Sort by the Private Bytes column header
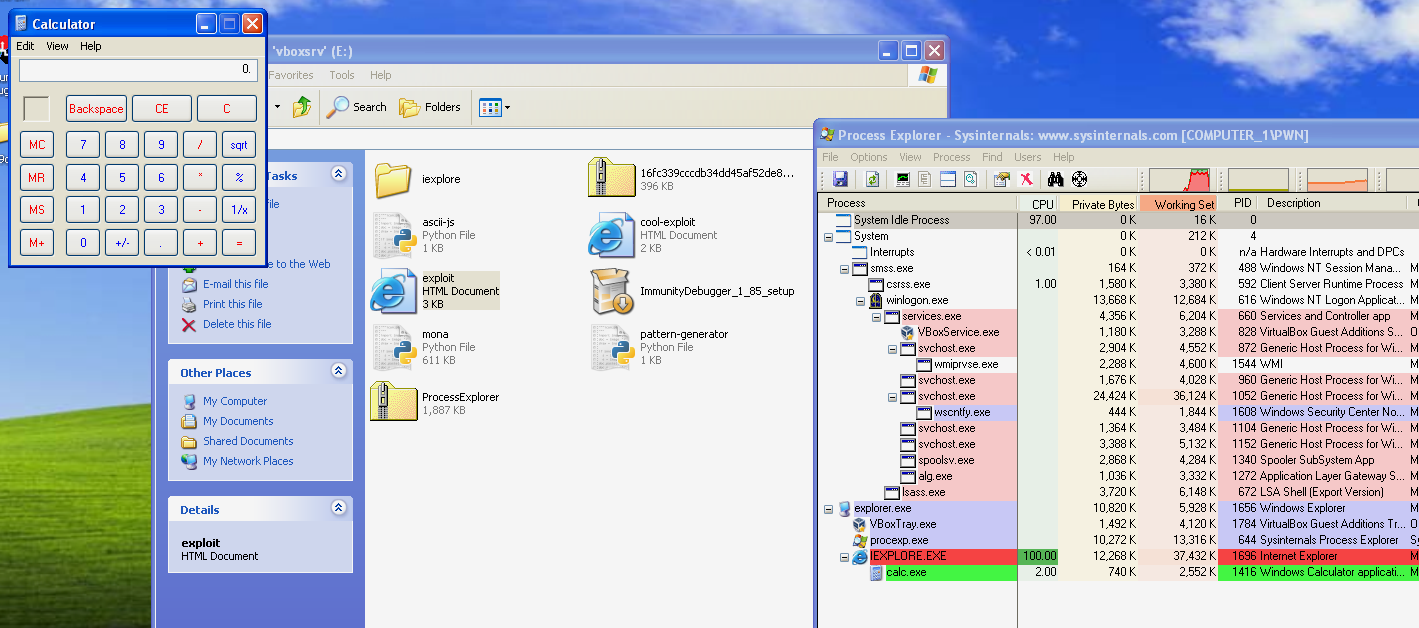Screen dimensions: 1419x628 pyautogui.click(x=1098, y=204)
